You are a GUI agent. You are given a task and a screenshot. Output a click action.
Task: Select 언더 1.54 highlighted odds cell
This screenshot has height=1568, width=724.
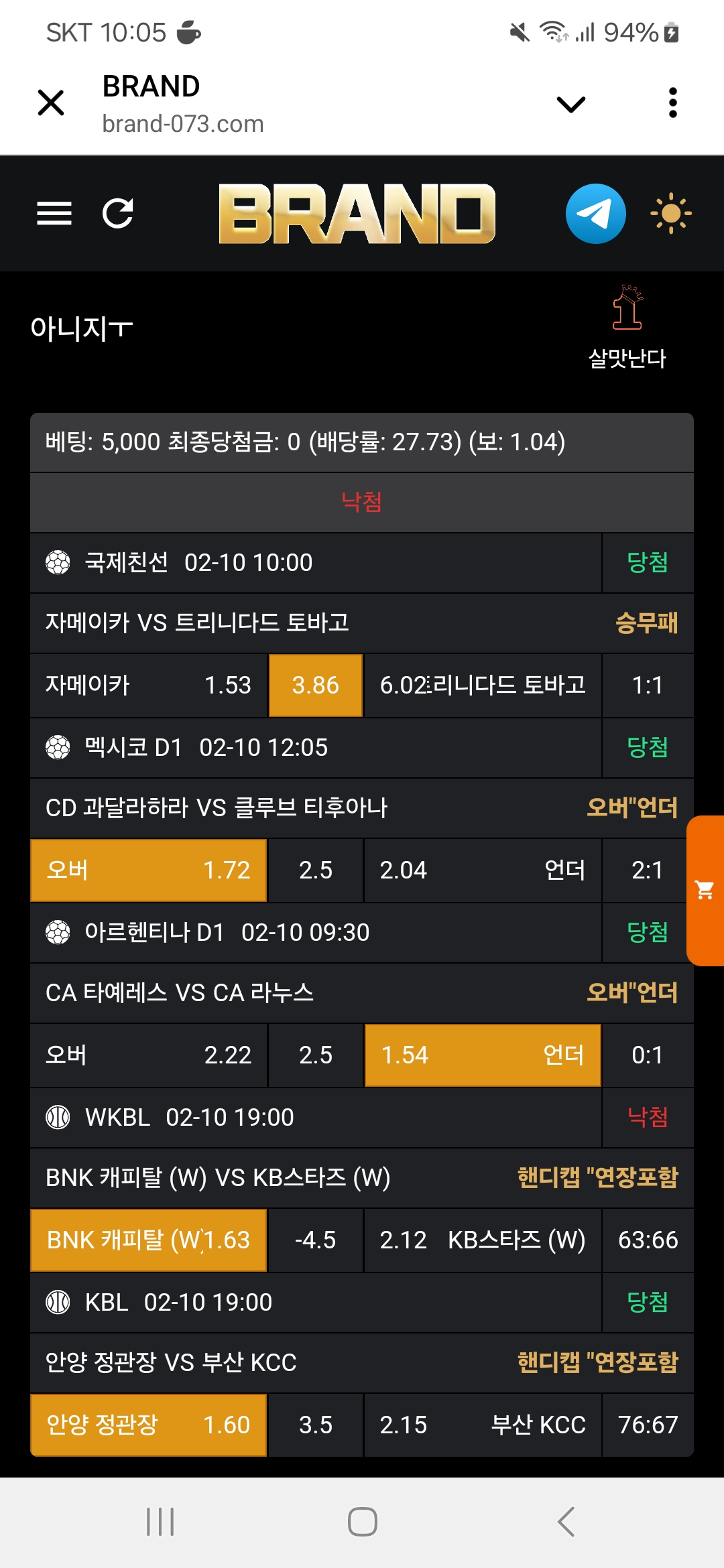[482, 1055]
